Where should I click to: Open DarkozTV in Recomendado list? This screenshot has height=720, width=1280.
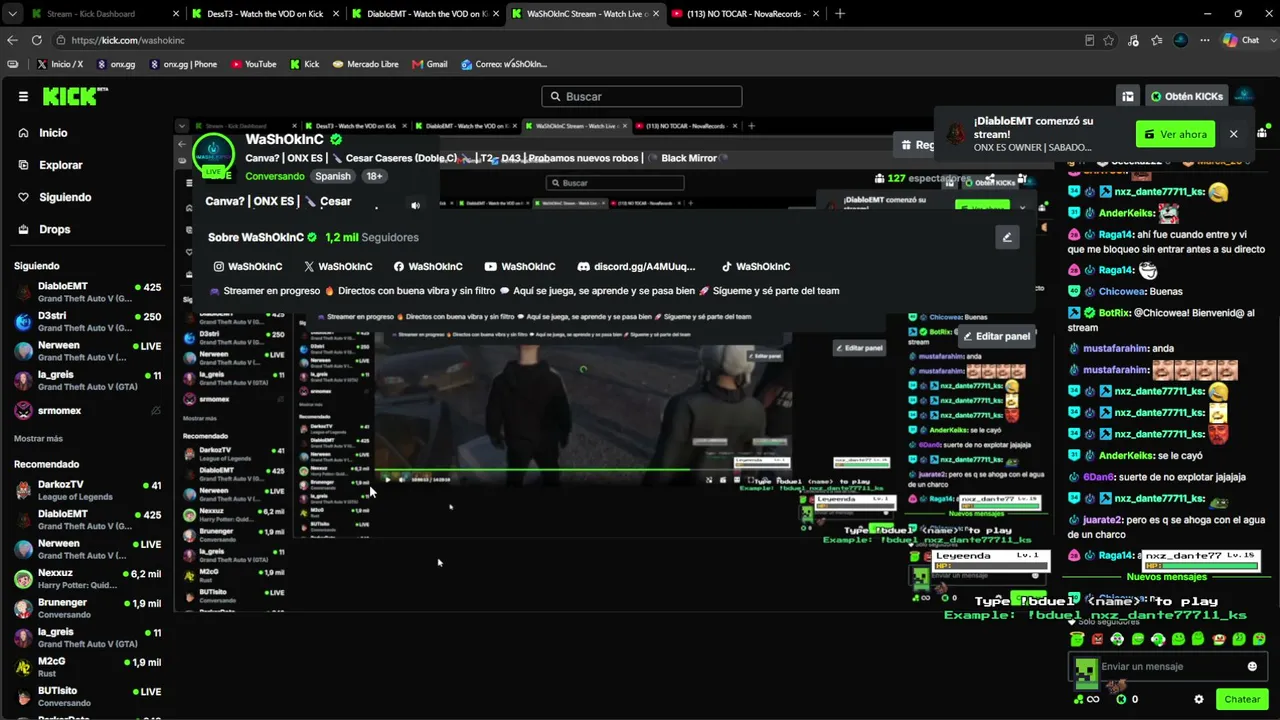pos(88,490)
